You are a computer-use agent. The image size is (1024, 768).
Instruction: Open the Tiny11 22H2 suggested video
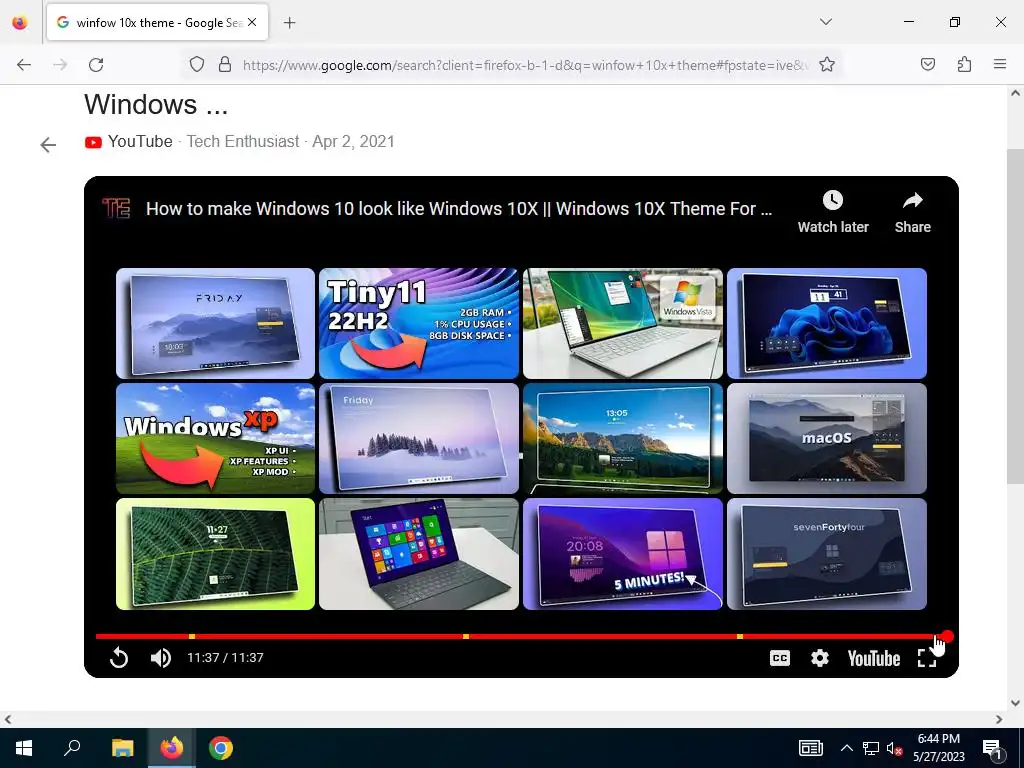[419, 323]
